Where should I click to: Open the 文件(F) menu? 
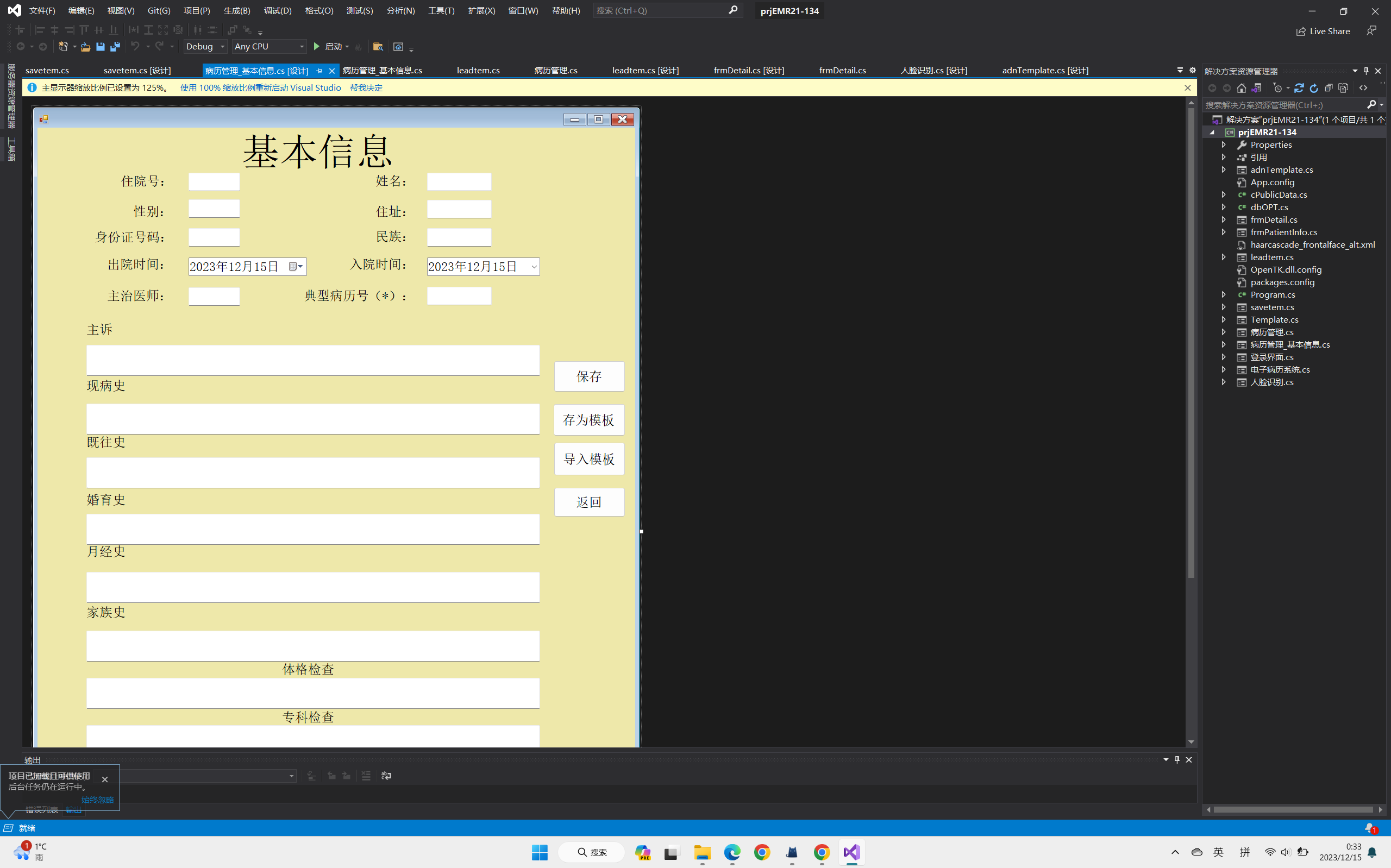coord(42,10)
